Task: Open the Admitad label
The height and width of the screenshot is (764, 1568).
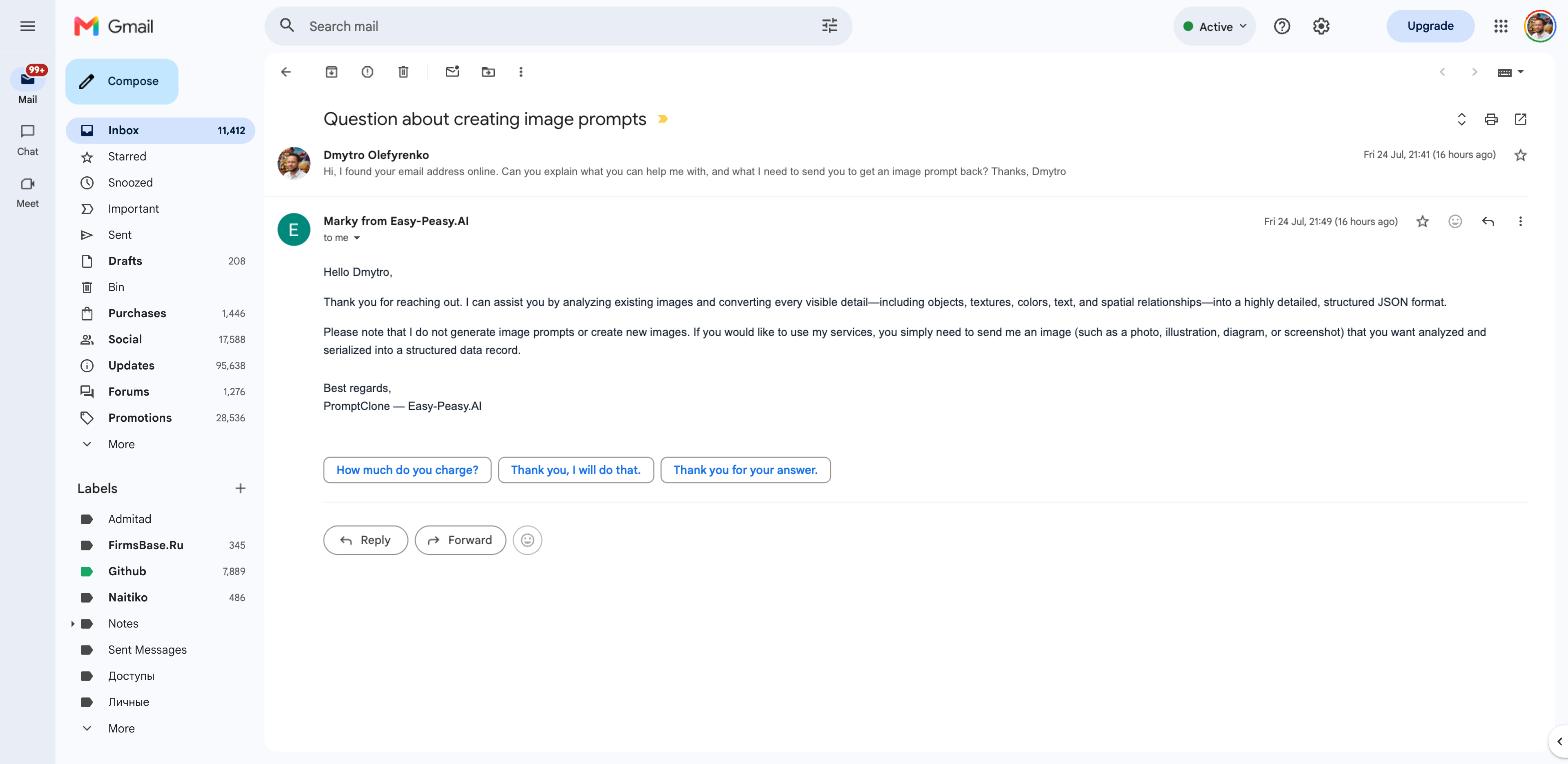Action: [x=160, y=519]
